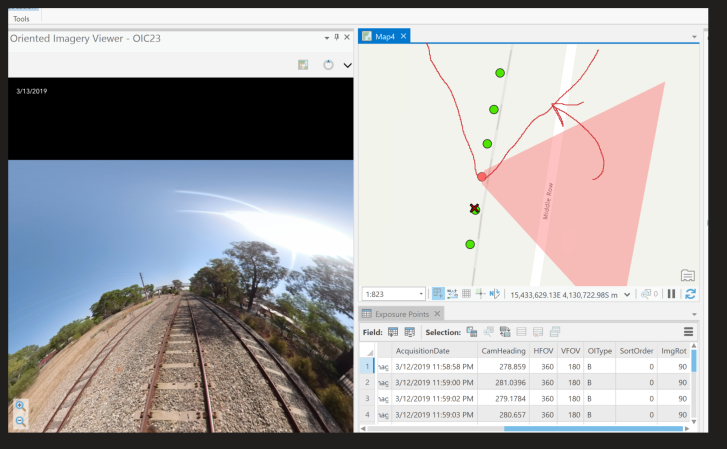Click the table vertical scrollbar thumb

point(694,360)
